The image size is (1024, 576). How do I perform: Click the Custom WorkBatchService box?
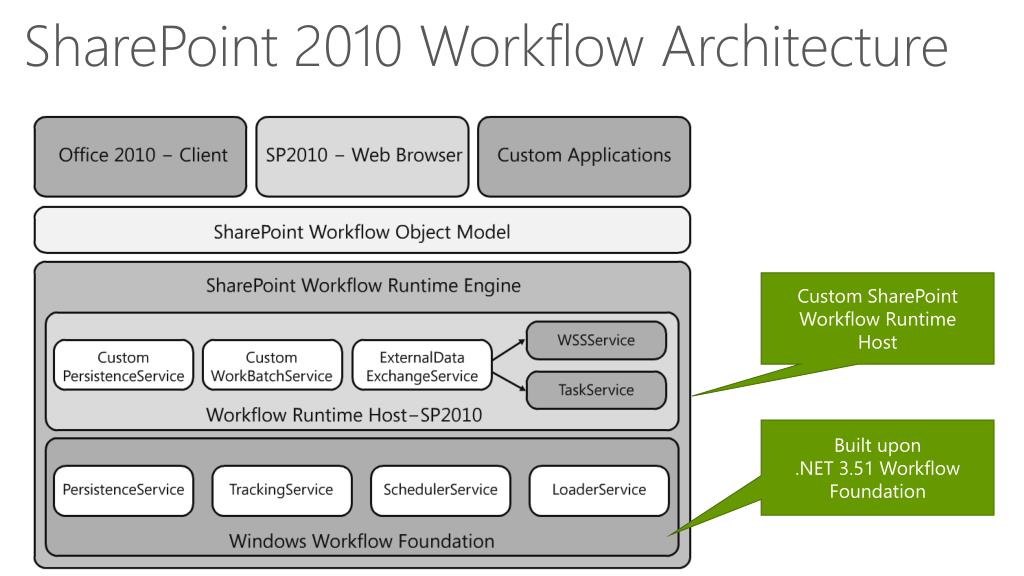tap(272, 366)
